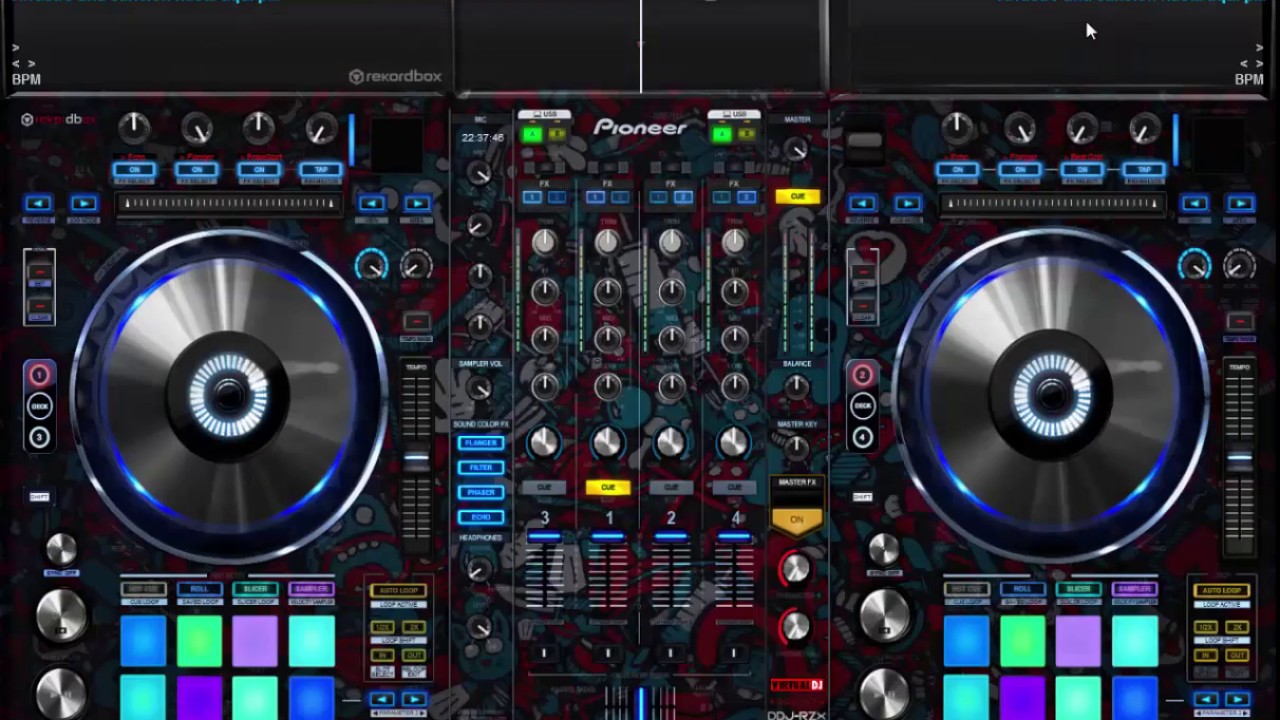Toggle yellow CUE button on channel 1
This screenshot has width=1280, height=720.
pos(607,487)
